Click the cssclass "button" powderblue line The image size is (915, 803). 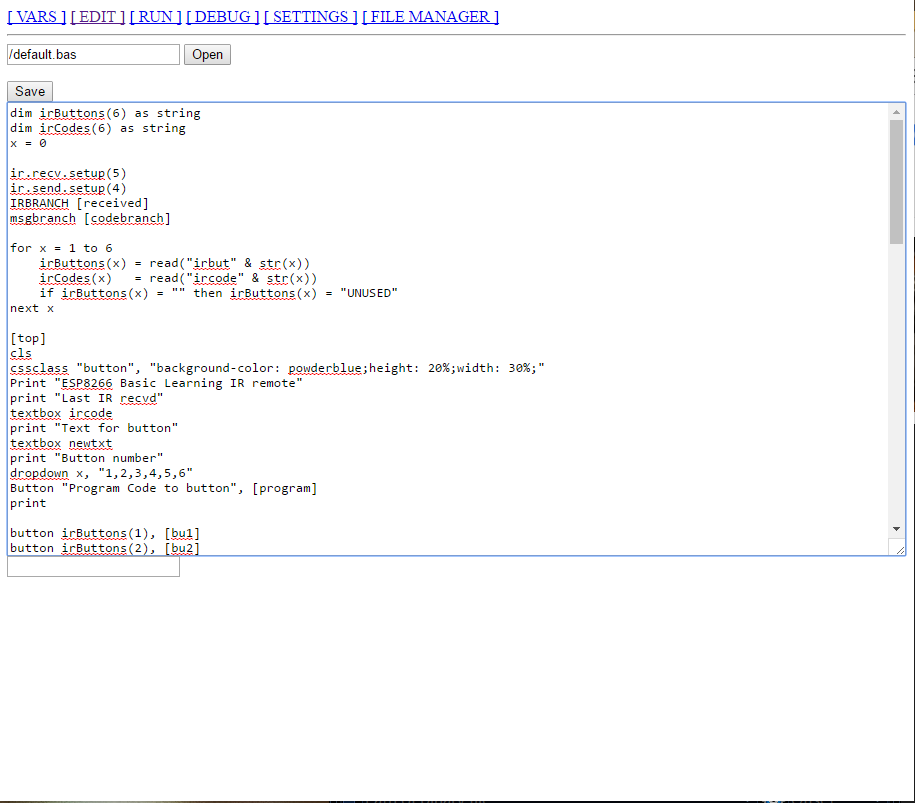[277, 368]
